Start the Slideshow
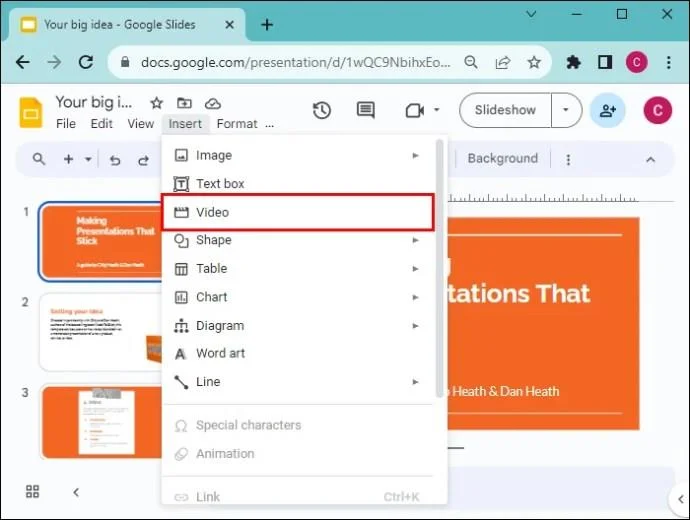The image size is (690, 520). coord(505,110)
